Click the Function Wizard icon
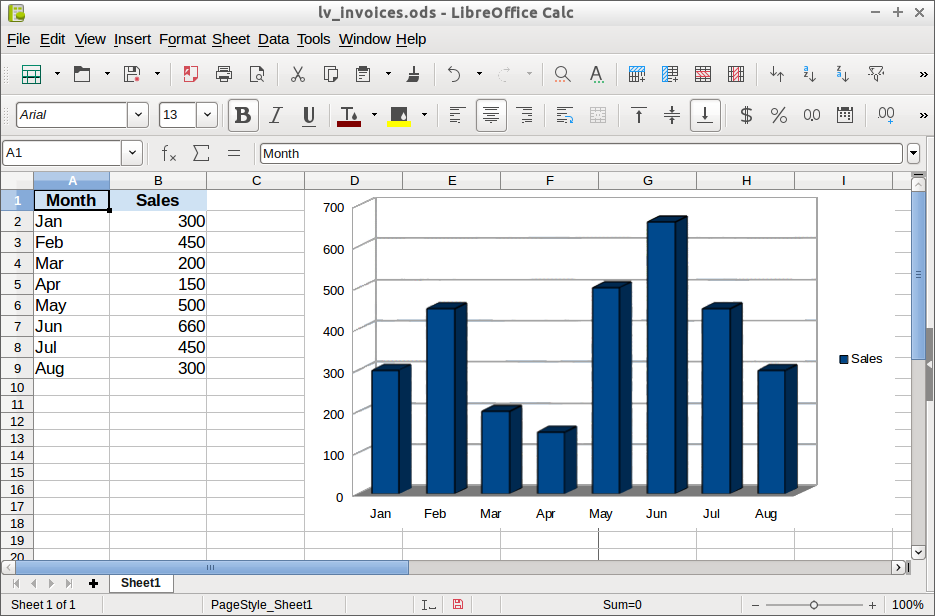The image size is (935, 616). pos(169,153)
